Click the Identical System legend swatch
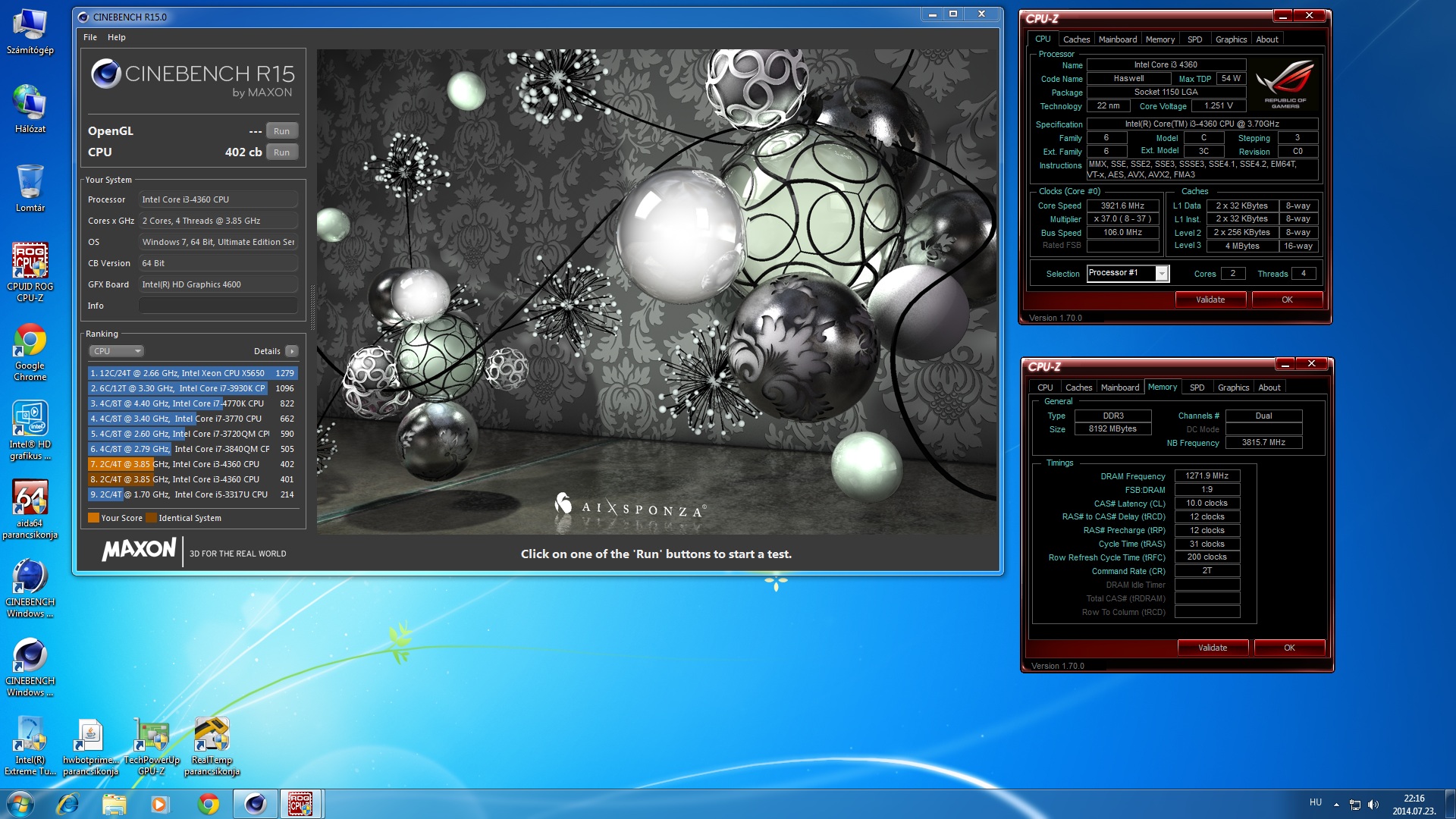The height and width of the screenshot is (819, 1456). click(x=151, y=518)
